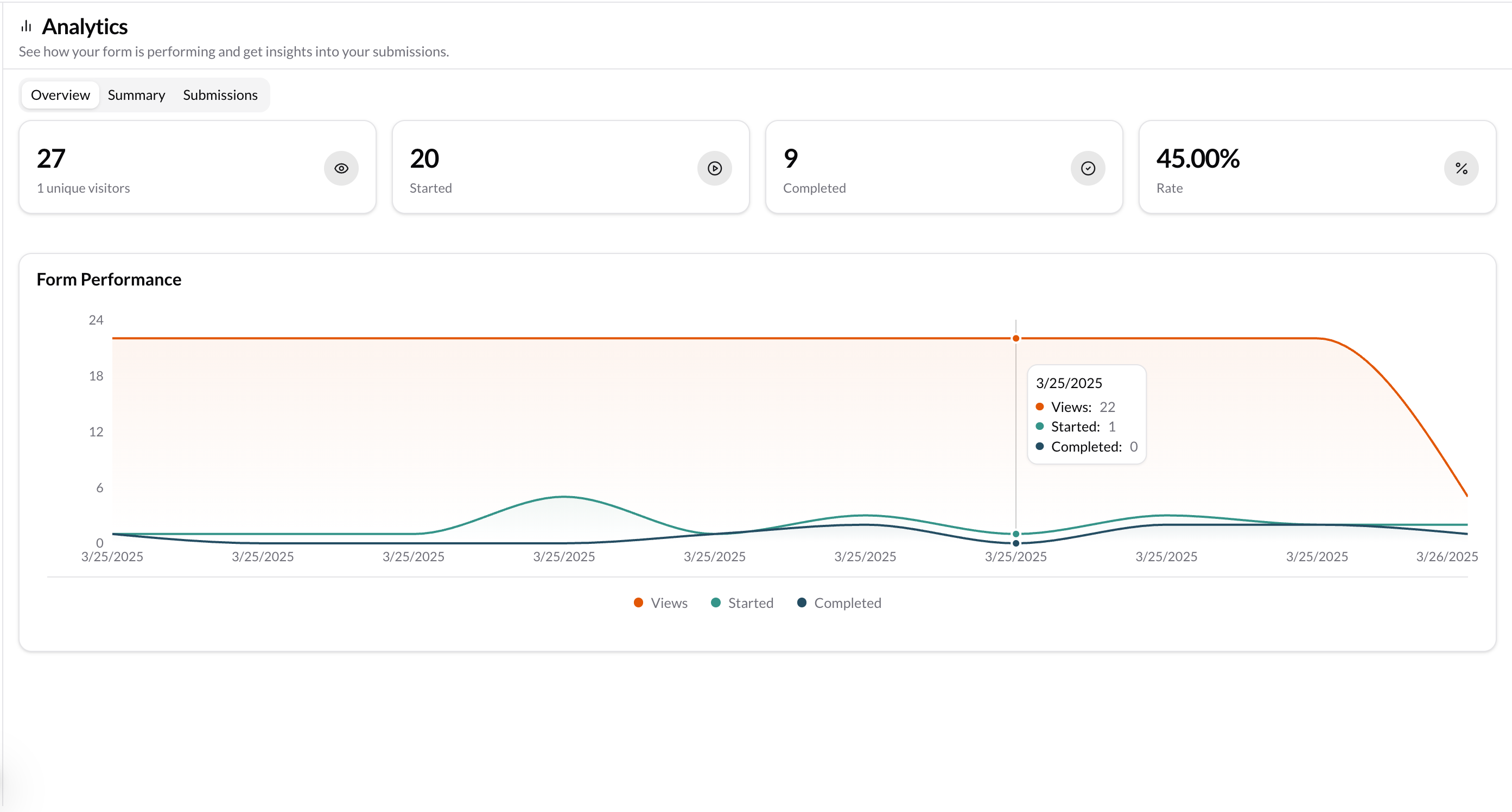Select the Overview tab
The height and width of the screenshot is (812, 1512).
pyautogui.click(x=60, y=94)
